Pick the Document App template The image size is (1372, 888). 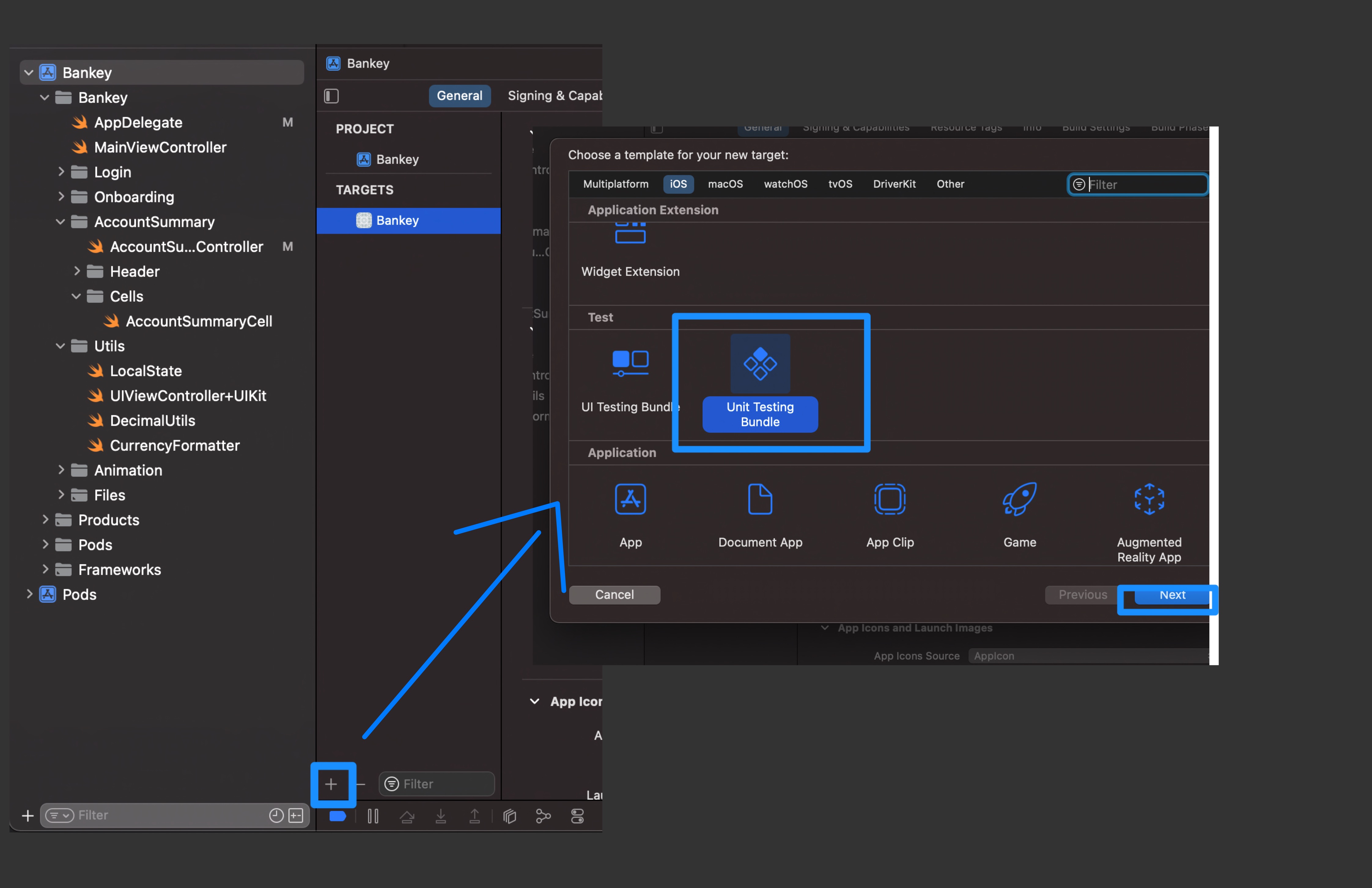(x=760, y=516)
